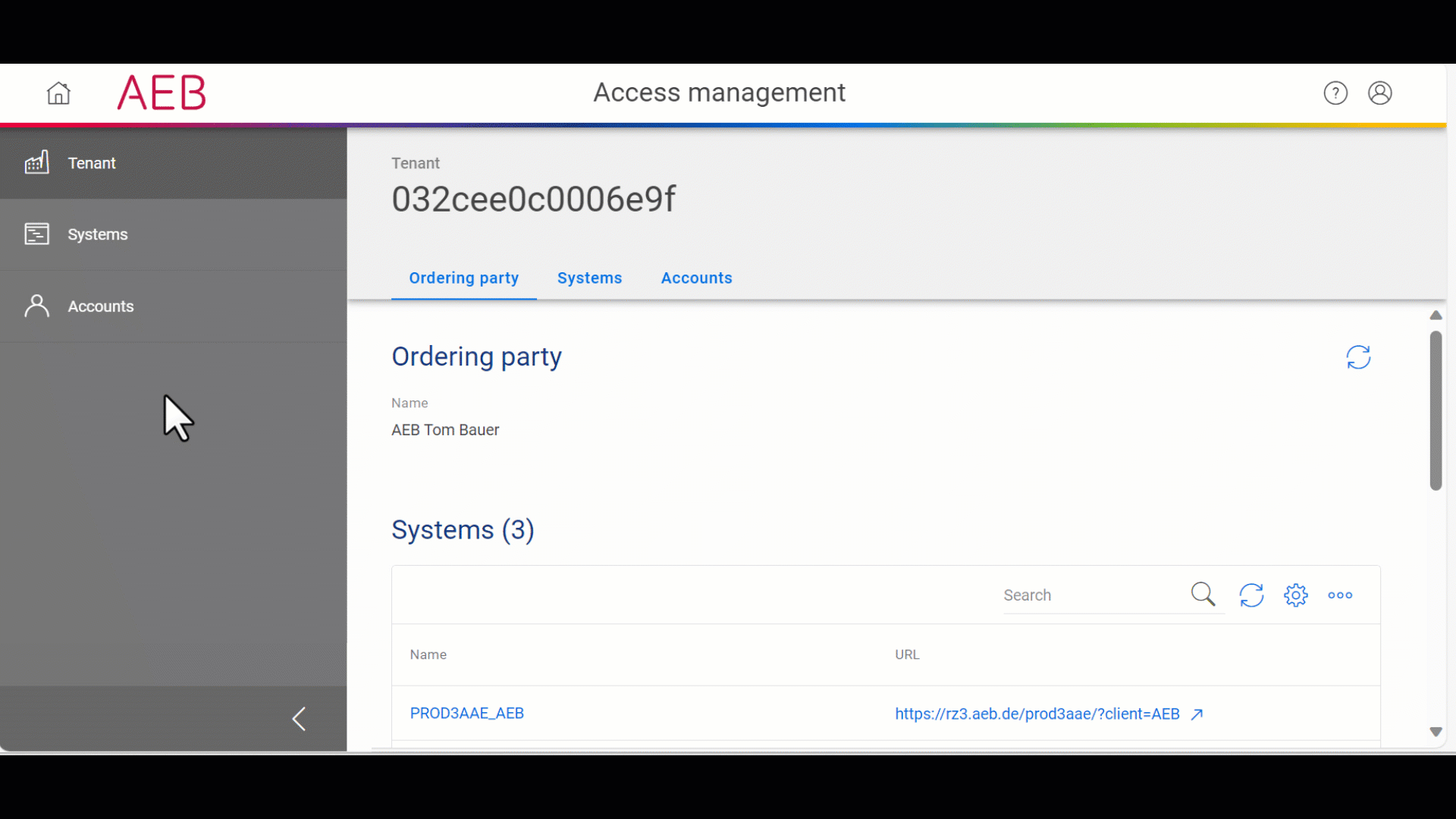Click scrollbar down arrow
1456x819 pixels.
coord(1436,732)
